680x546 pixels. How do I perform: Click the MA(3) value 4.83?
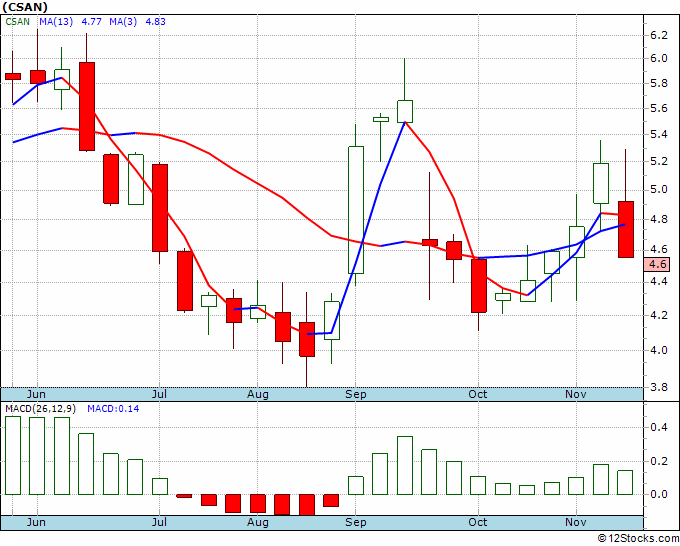155,22
